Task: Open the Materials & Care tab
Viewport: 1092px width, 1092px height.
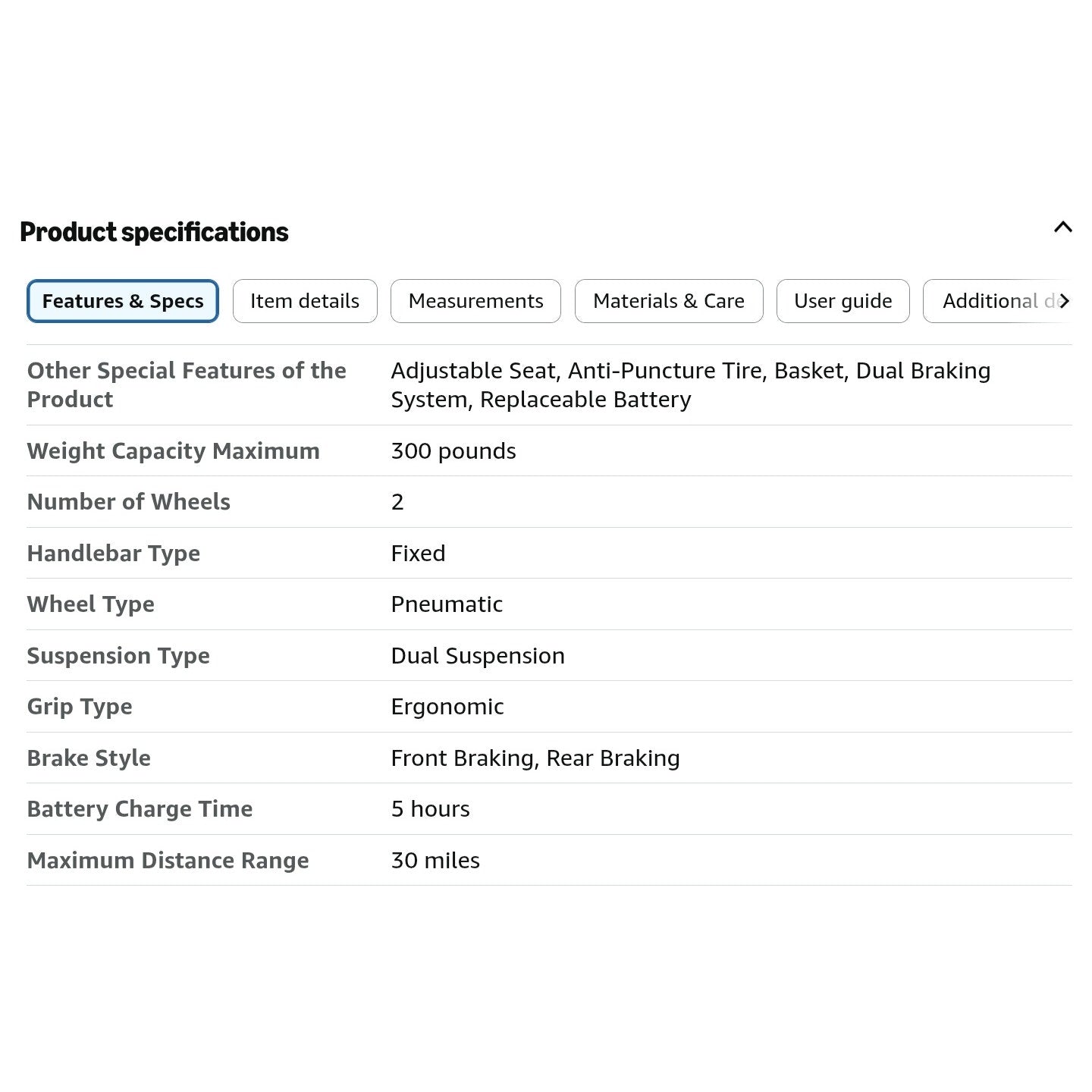Action: [x=669, y=301]
